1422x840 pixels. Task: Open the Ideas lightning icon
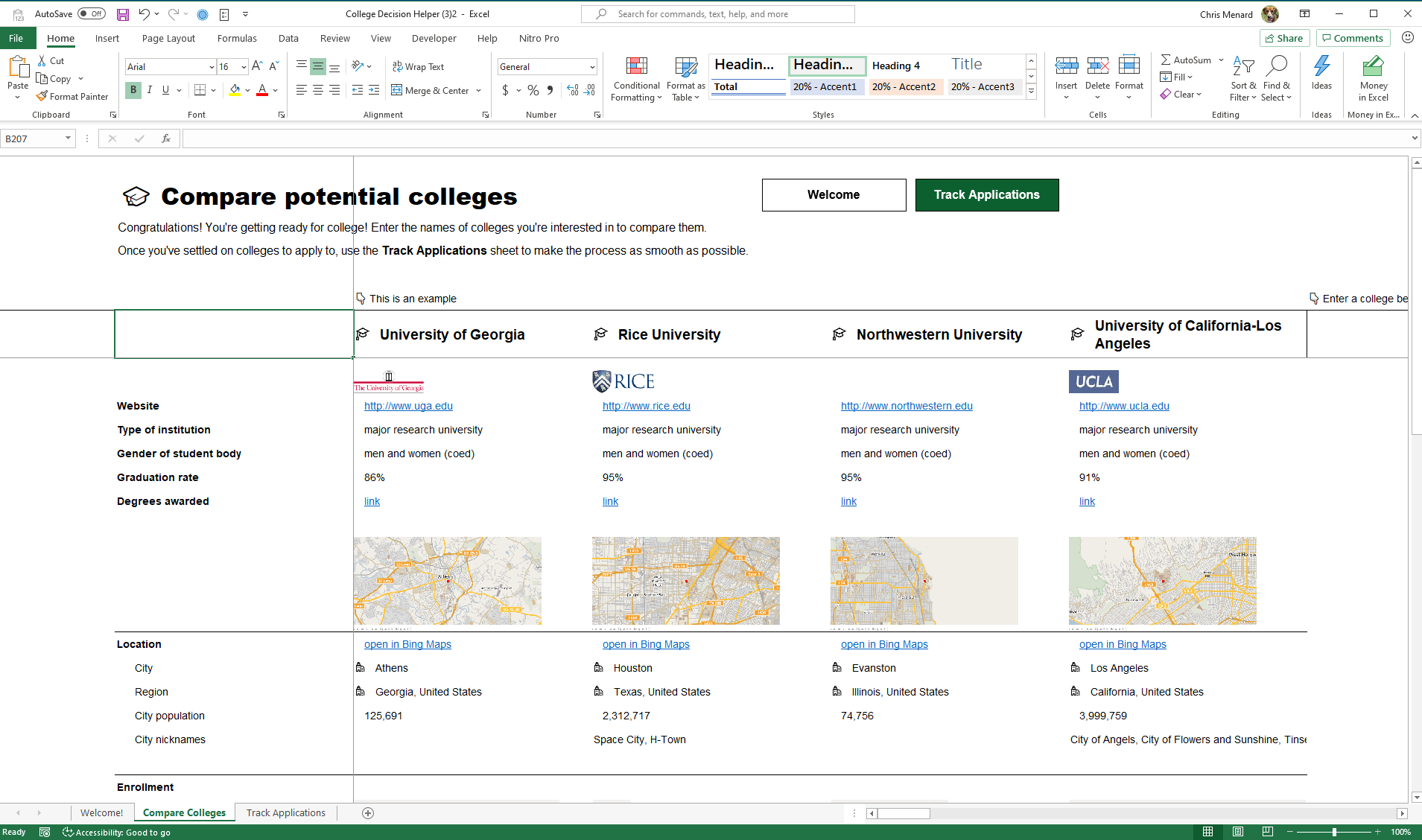click(1321, 67)
